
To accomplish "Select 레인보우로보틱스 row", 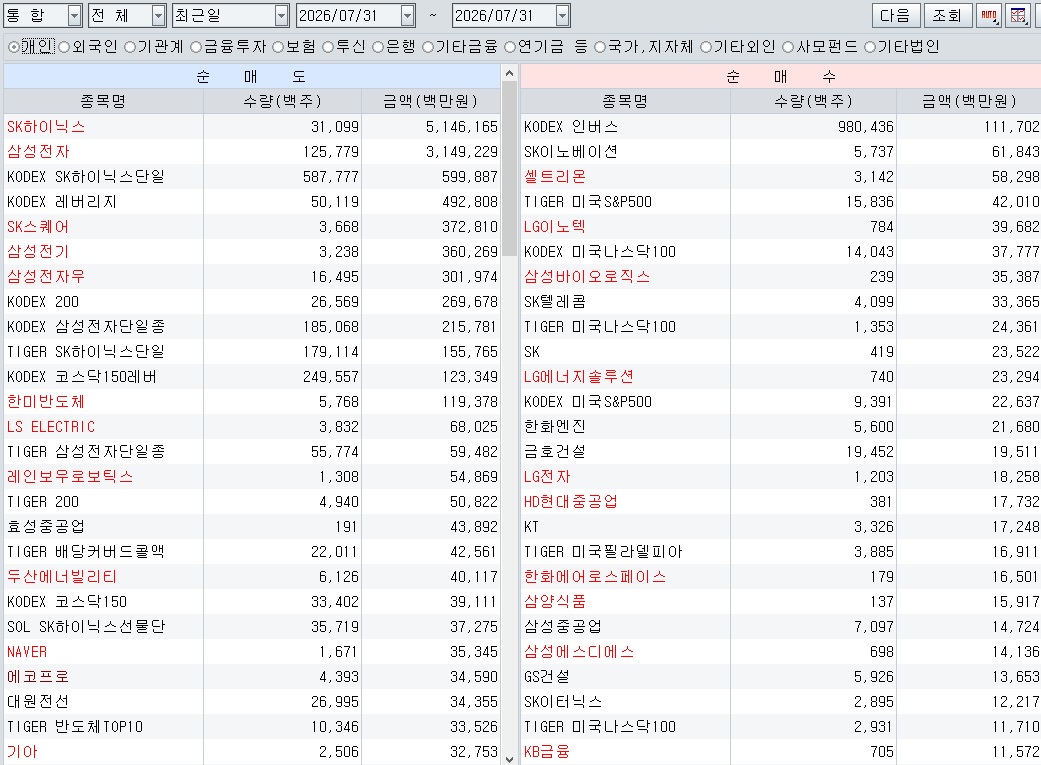I will [x=252, y=477].
